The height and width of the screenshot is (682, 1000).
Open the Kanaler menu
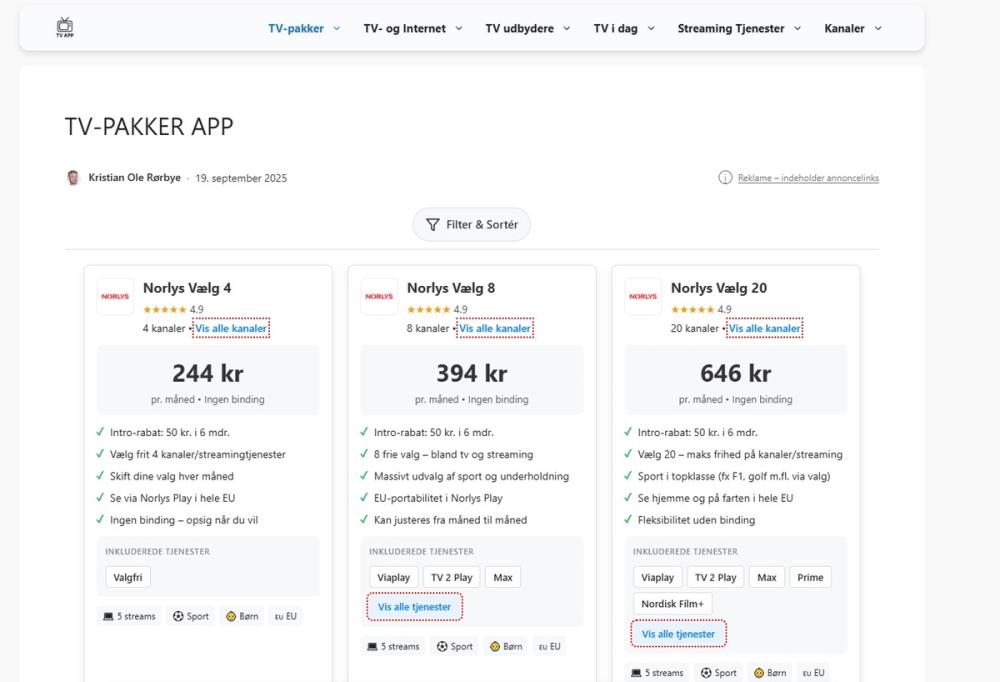point(853,28)
